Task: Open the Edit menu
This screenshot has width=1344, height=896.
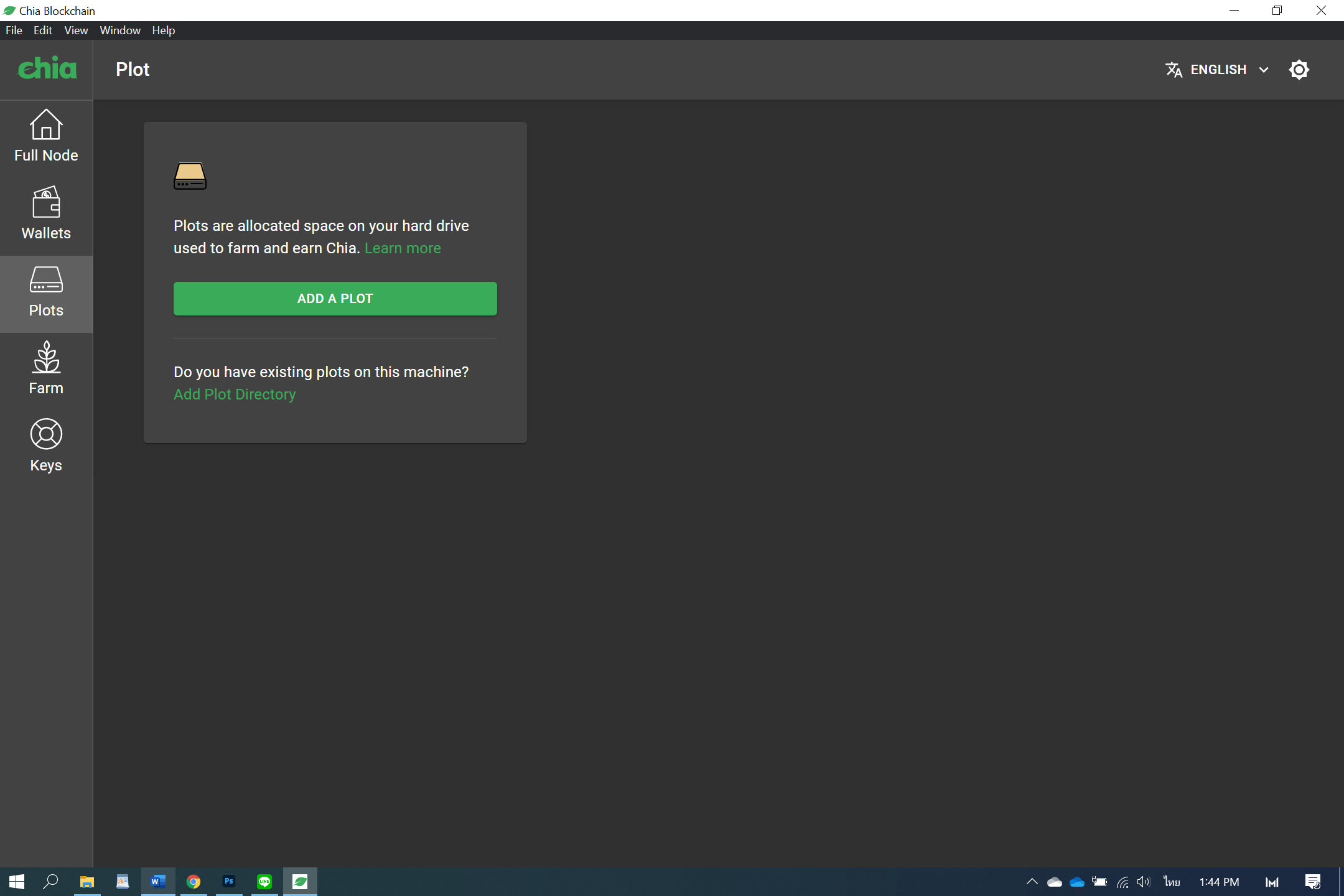Action: [42, 30]
